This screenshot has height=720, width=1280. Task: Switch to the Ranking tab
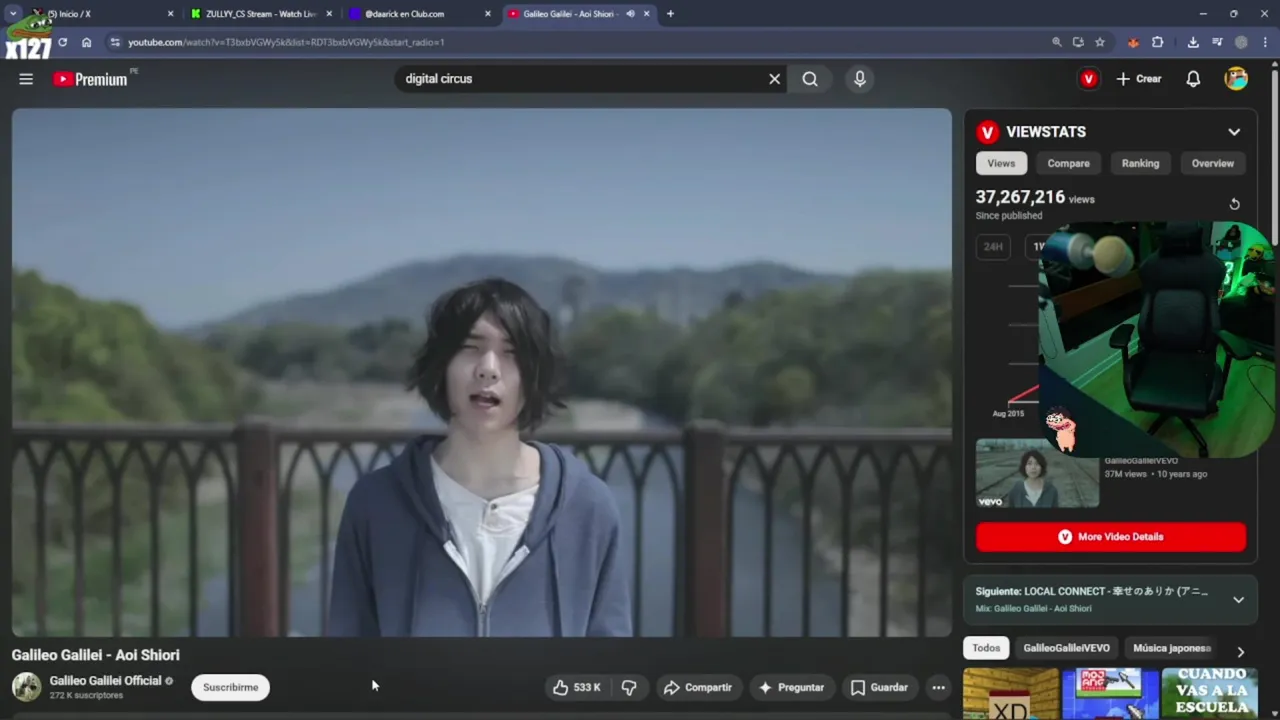tap(1140, 163)
